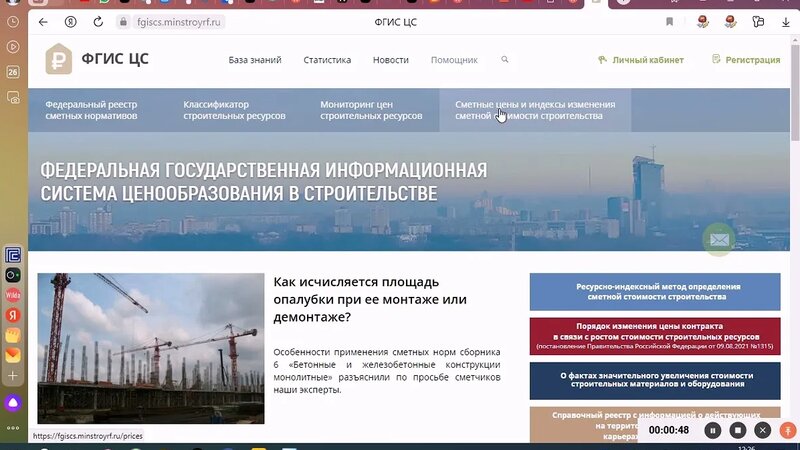Open the calendar 26 icon in sidebar

(13, 72)
